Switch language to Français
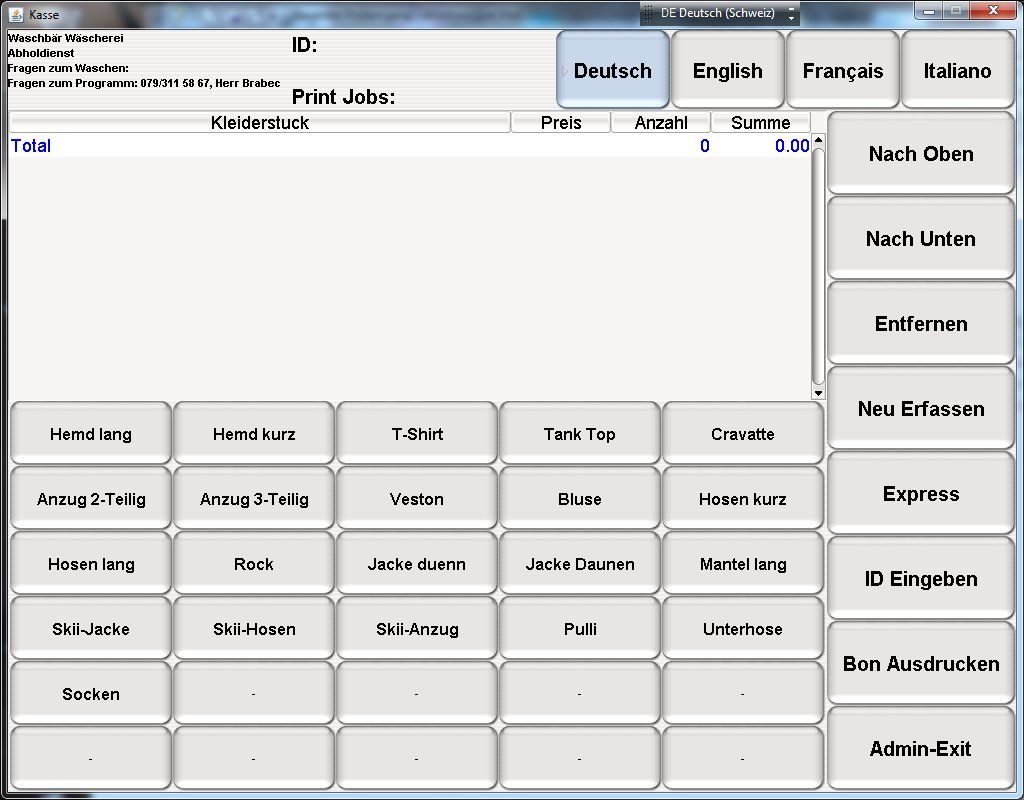This screenshot has height=800, width=1024. pos(842,69)
